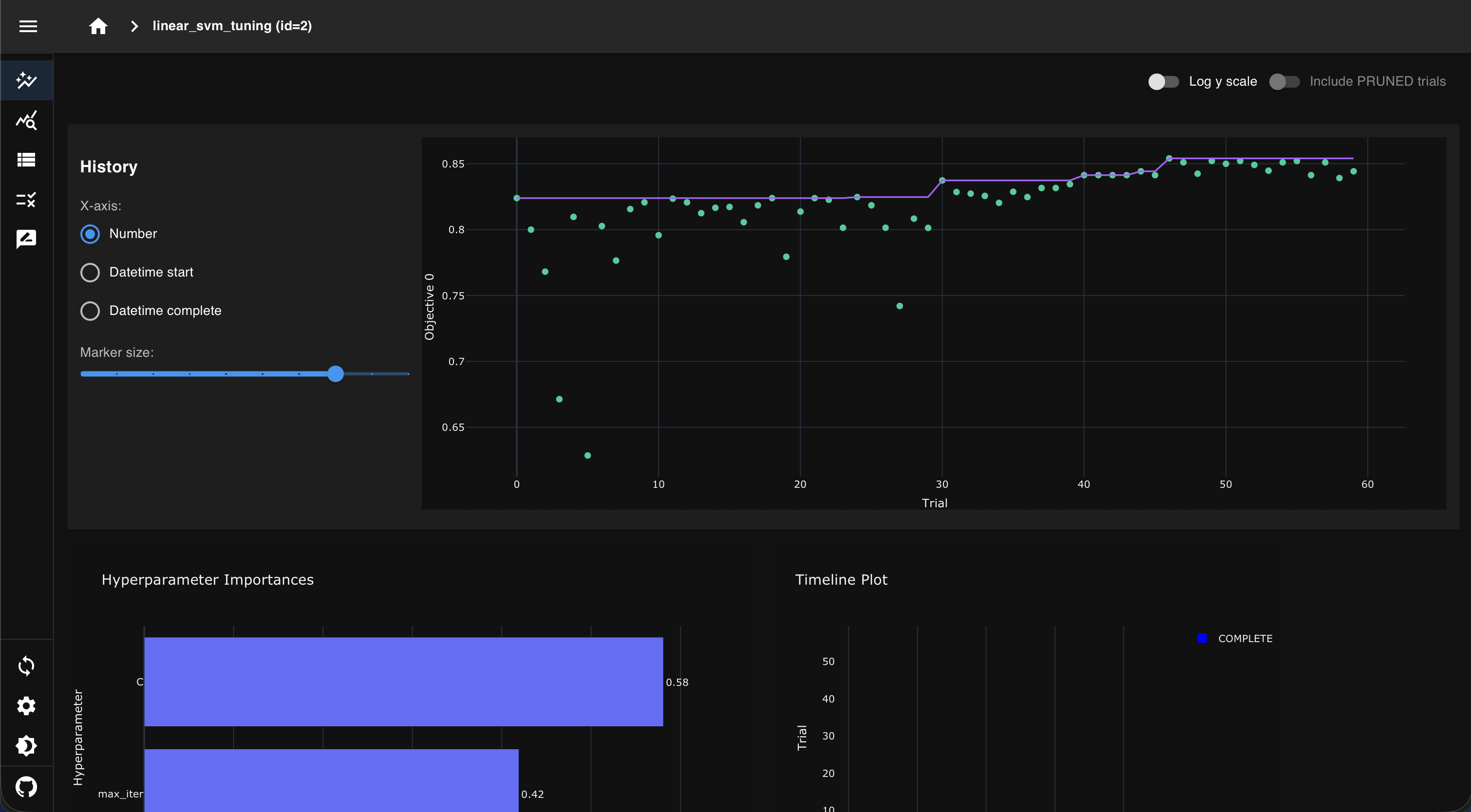Open the trial table list view
The image size is (1471, 812).
click(x=26, y=160)
